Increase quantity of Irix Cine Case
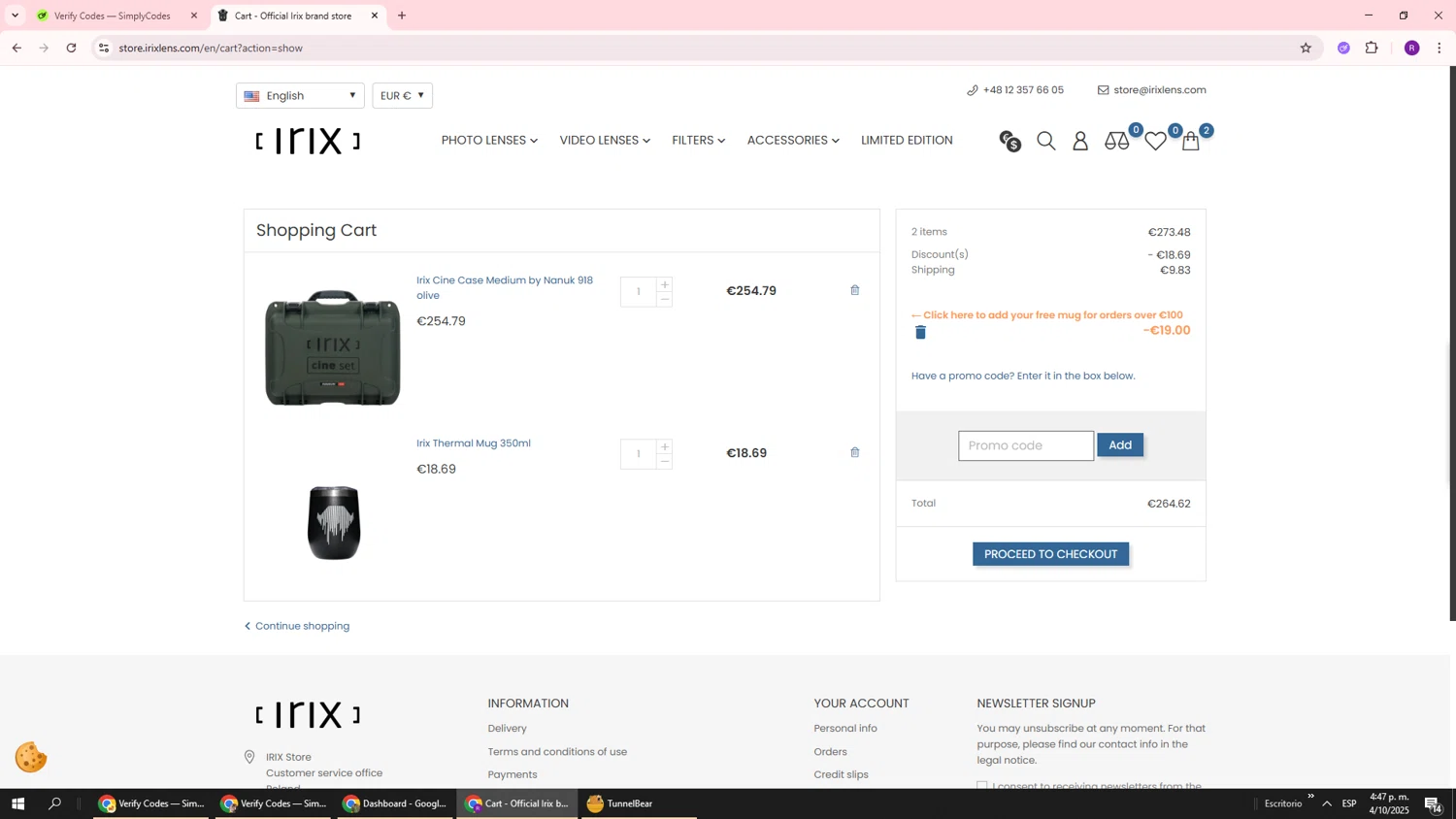The height and width of the screenshot is (819, 1456). pos(665,284)
